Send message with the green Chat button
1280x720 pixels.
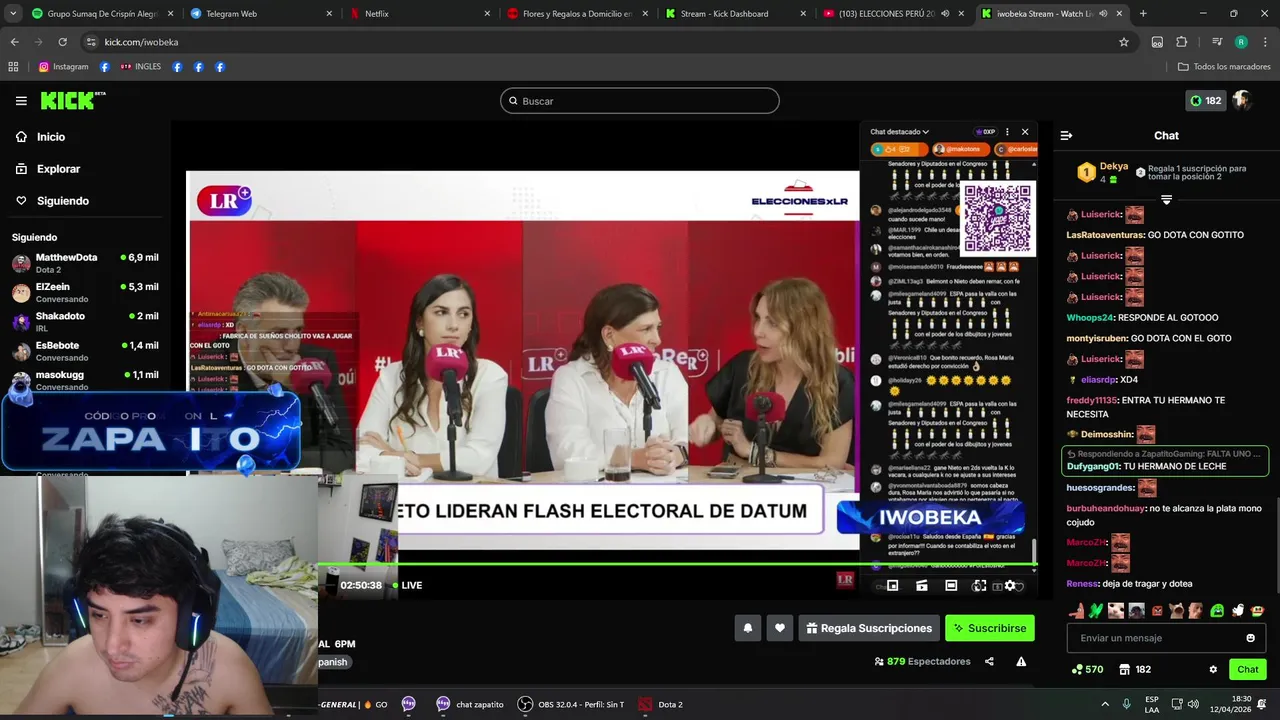(x=1248, y=669)
